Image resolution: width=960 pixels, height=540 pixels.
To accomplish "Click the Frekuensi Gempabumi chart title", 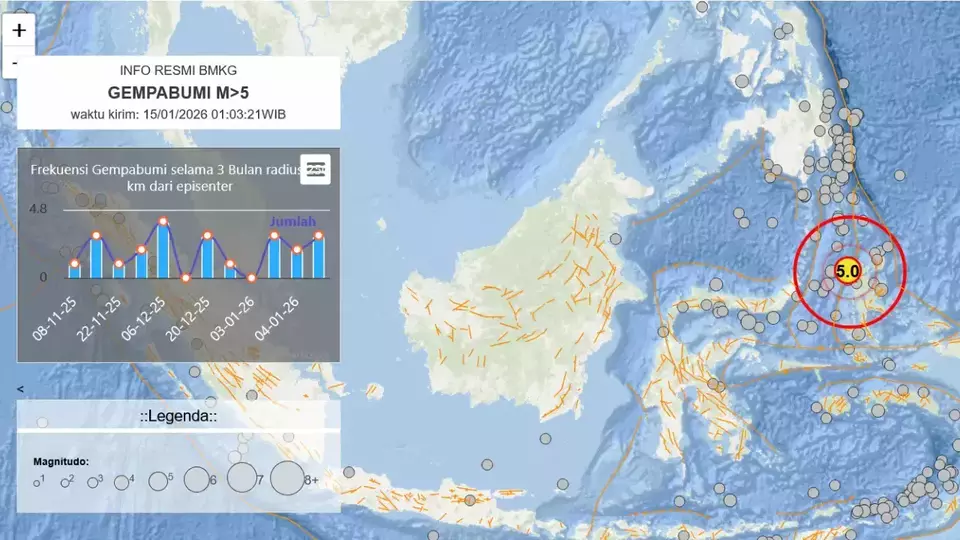I will point(168,178).
